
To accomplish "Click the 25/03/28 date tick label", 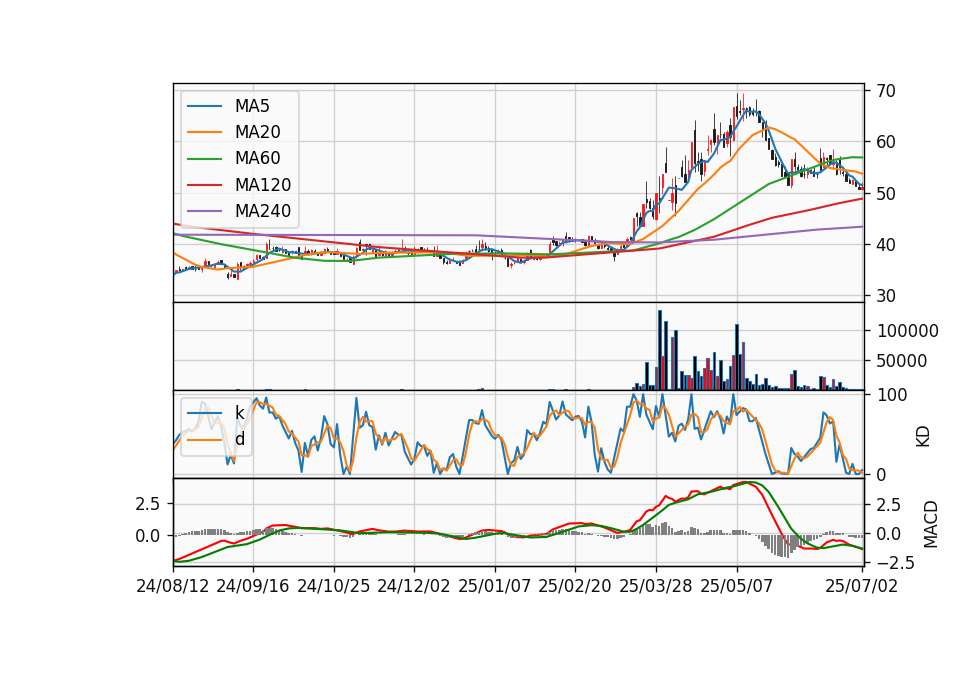I will coord(656,586).
